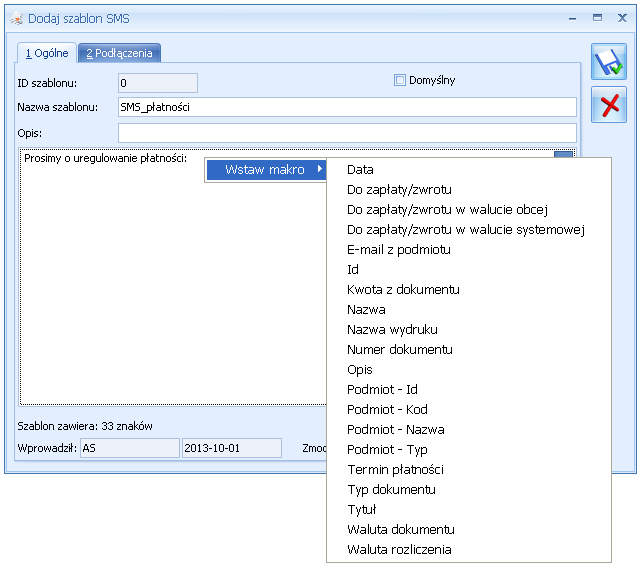Cancel with the red X icon button
642x568 pixels.
pos(608,104)
